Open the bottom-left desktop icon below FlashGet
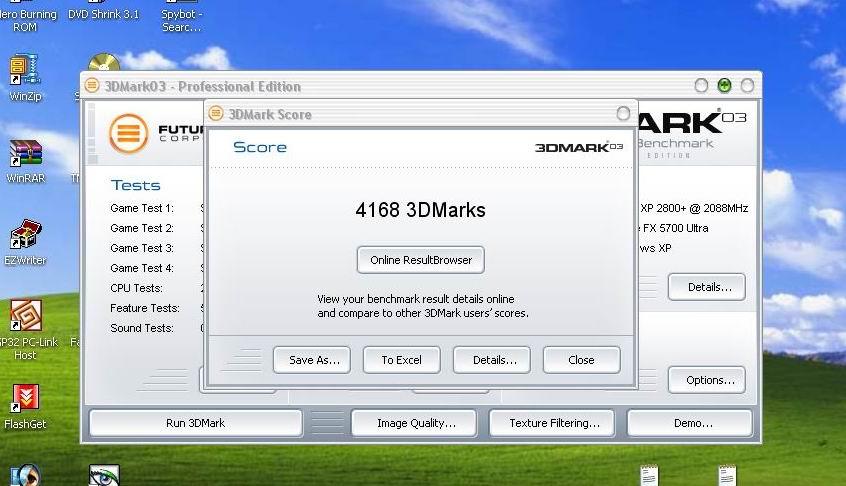This screenshot has width=846, height=486. point(25,475)
